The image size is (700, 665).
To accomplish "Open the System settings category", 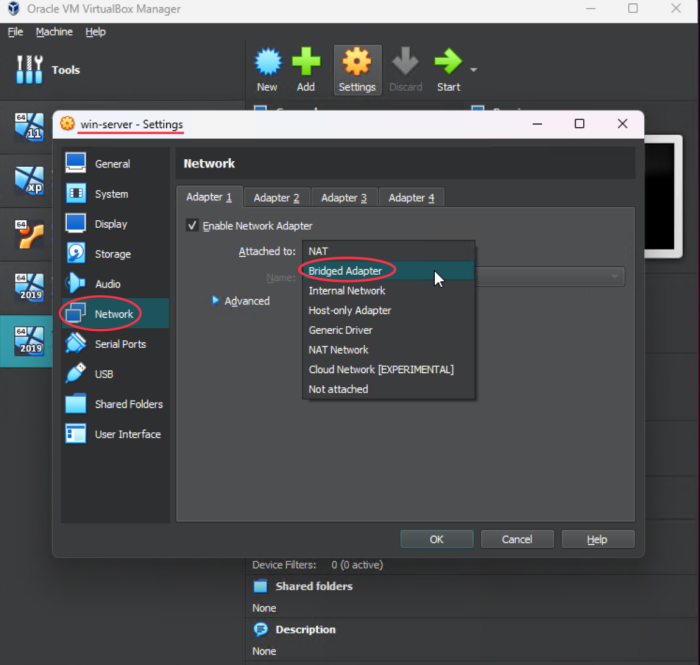I will [111, 194].
